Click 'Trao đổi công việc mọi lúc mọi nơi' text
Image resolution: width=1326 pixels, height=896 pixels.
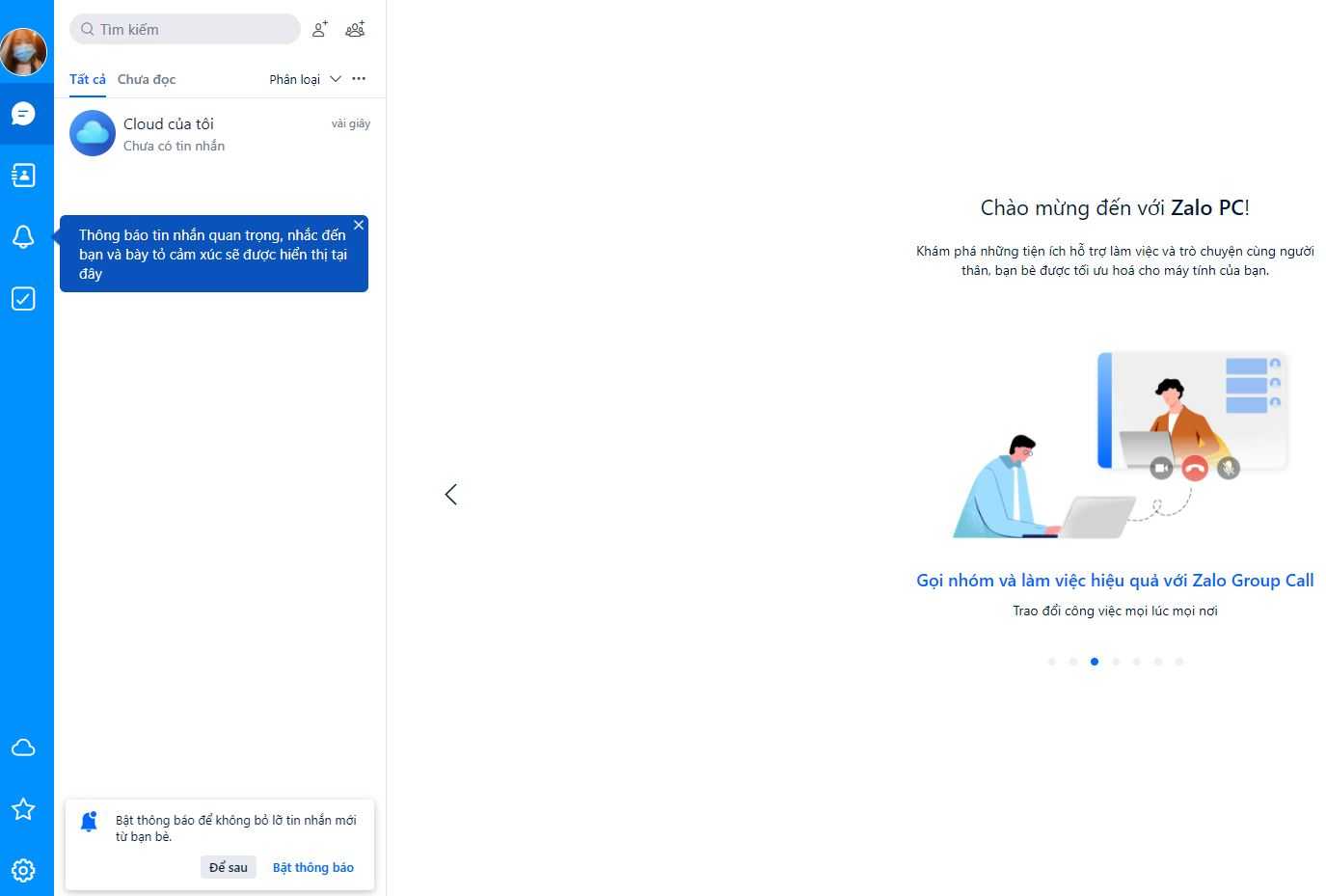pyautogui.click(x=1115, y=611)
